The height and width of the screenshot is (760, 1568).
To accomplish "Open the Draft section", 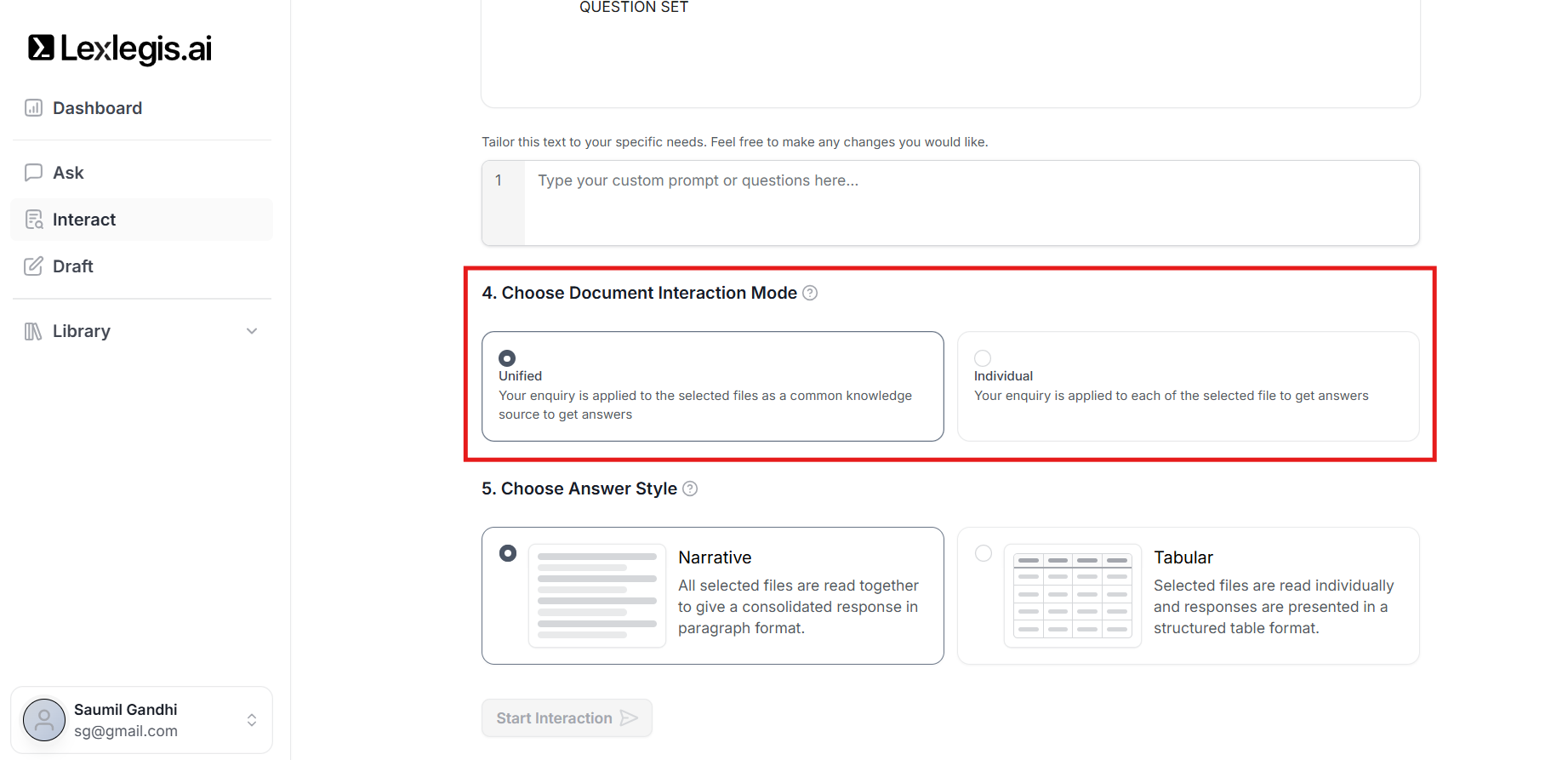I will pos(73,266).
